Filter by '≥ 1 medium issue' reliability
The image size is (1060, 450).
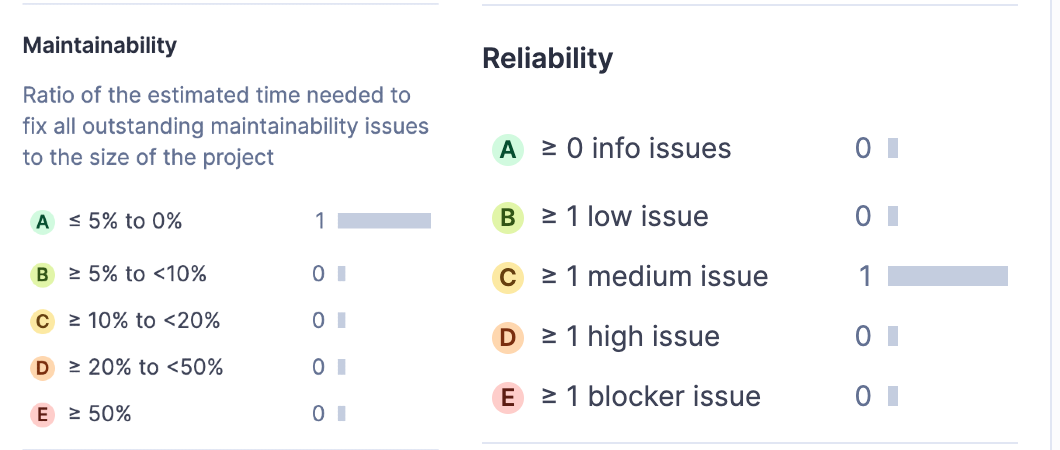point(654,277)
